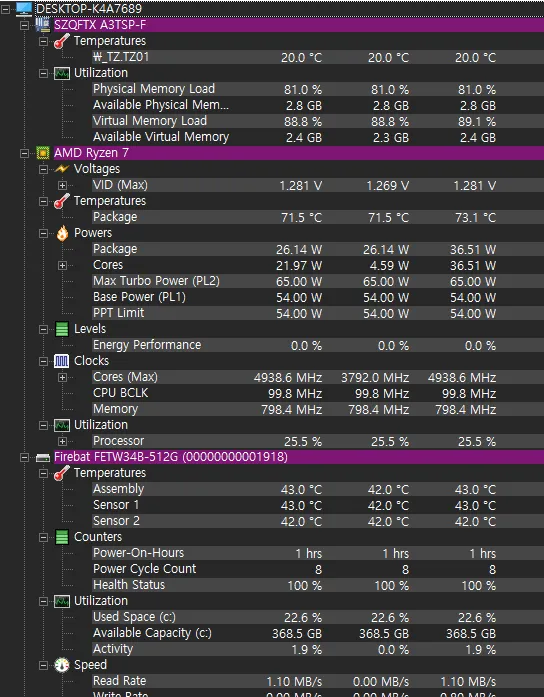The width and height of the screenshot is (544, 697).
Task: Click the Clocks waveform icon
Action: pyautogui.click(x=62, y=361)
